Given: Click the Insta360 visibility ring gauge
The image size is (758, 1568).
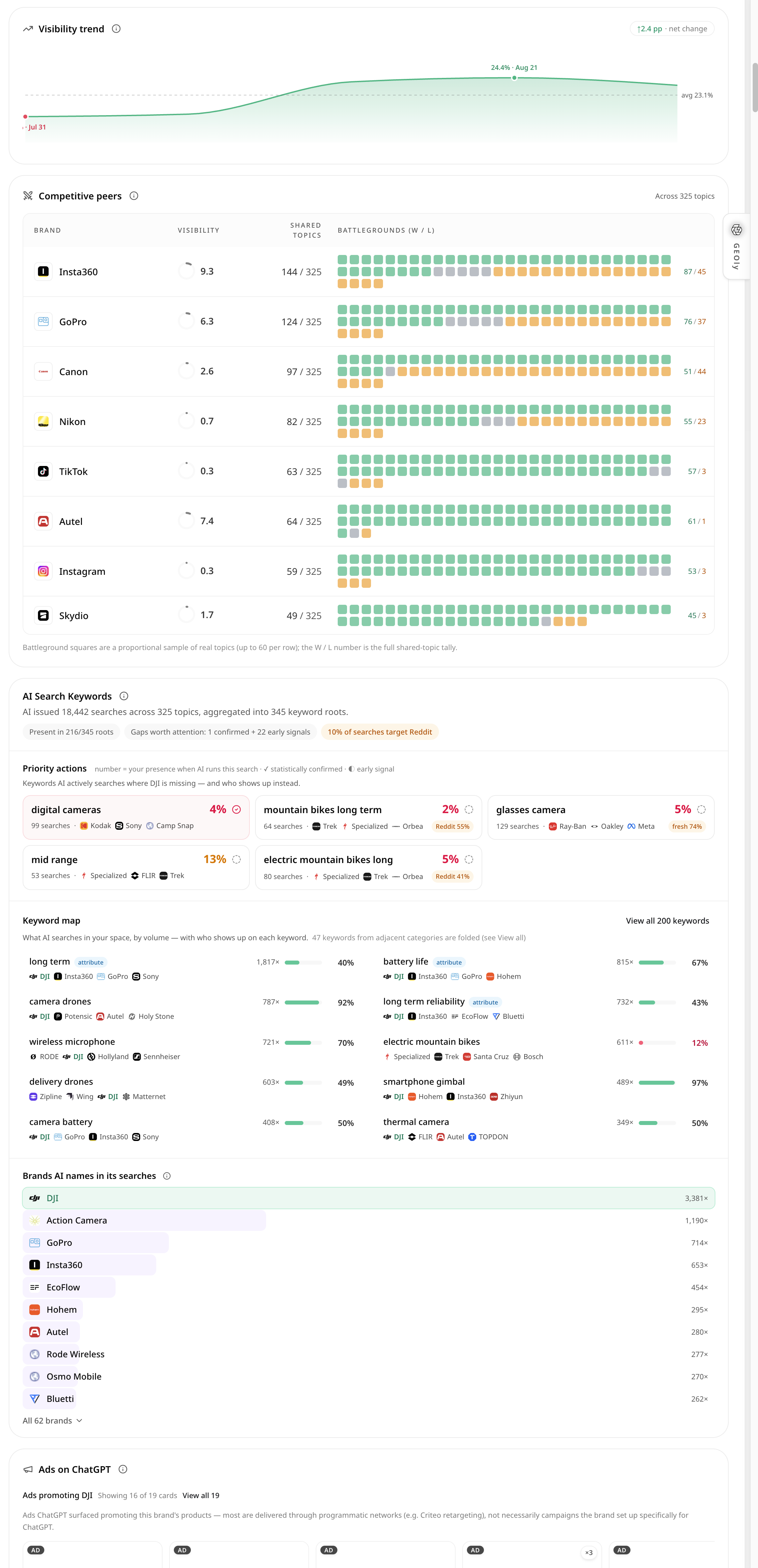Looking at the screenshot, I should [x=186, y=271].
